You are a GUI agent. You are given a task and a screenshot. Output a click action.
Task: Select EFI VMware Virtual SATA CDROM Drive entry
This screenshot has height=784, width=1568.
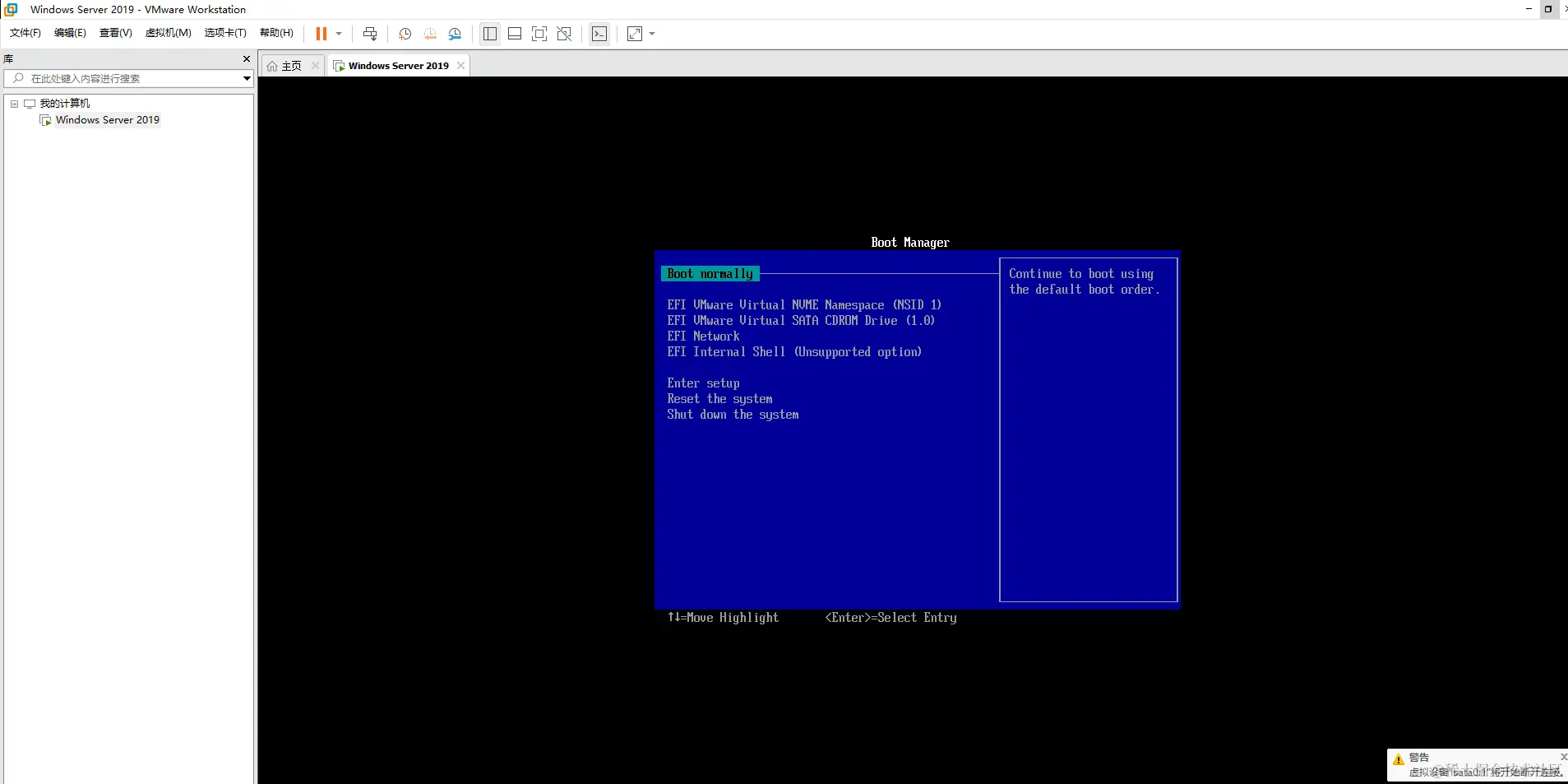[801, 321]
